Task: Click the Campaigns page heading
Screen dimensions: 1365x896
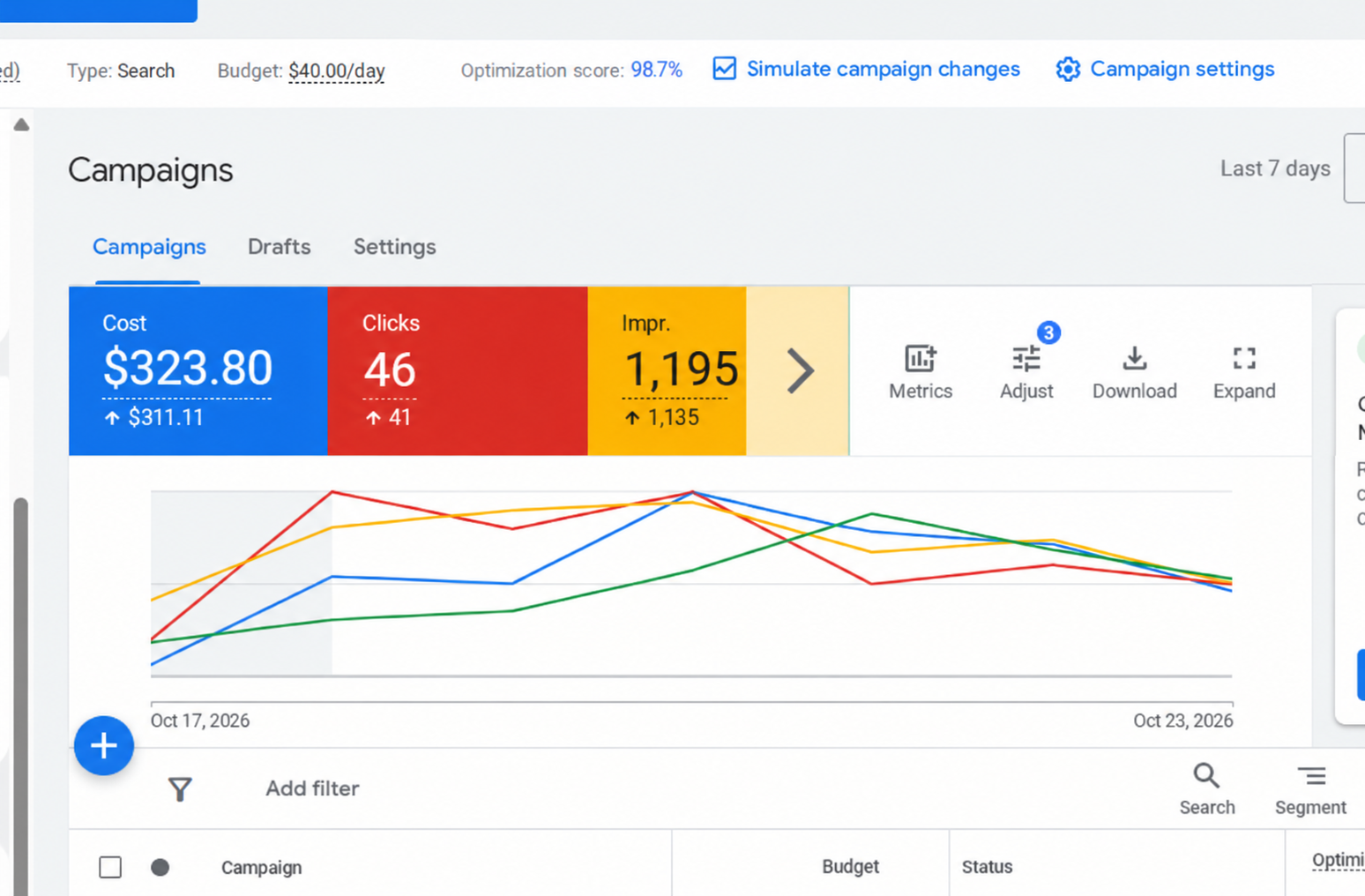Action: click(150, 169)
